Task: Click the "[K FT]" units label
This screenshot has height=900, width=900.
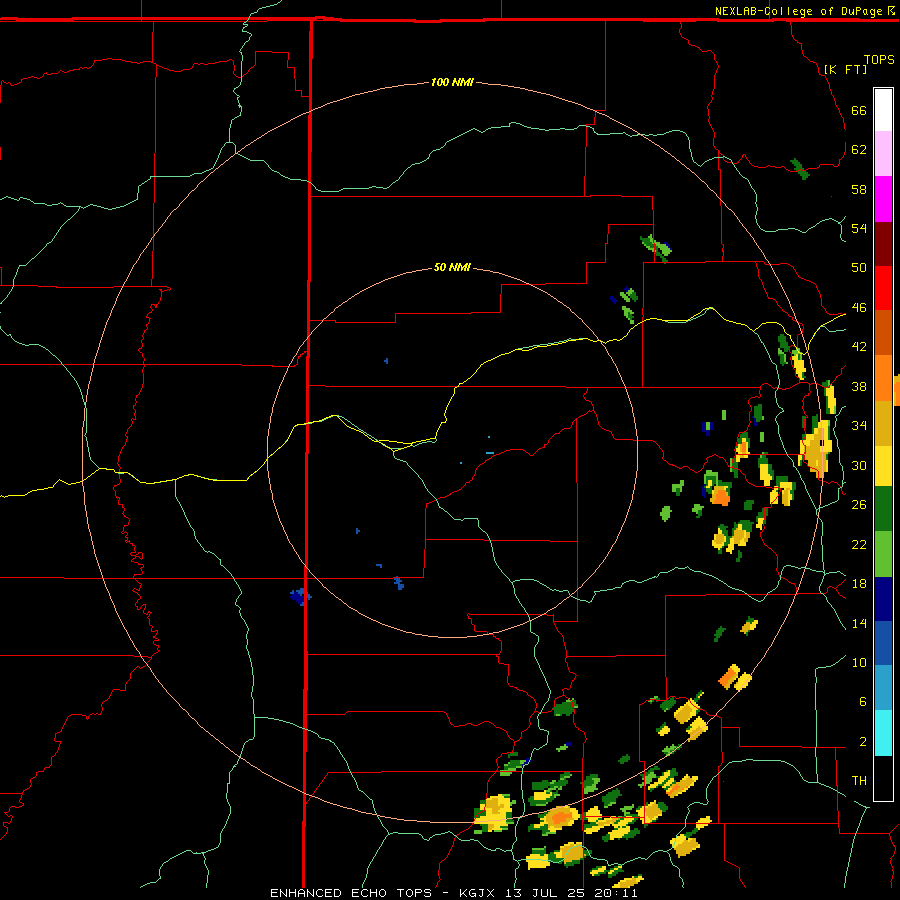Action: 845,69
